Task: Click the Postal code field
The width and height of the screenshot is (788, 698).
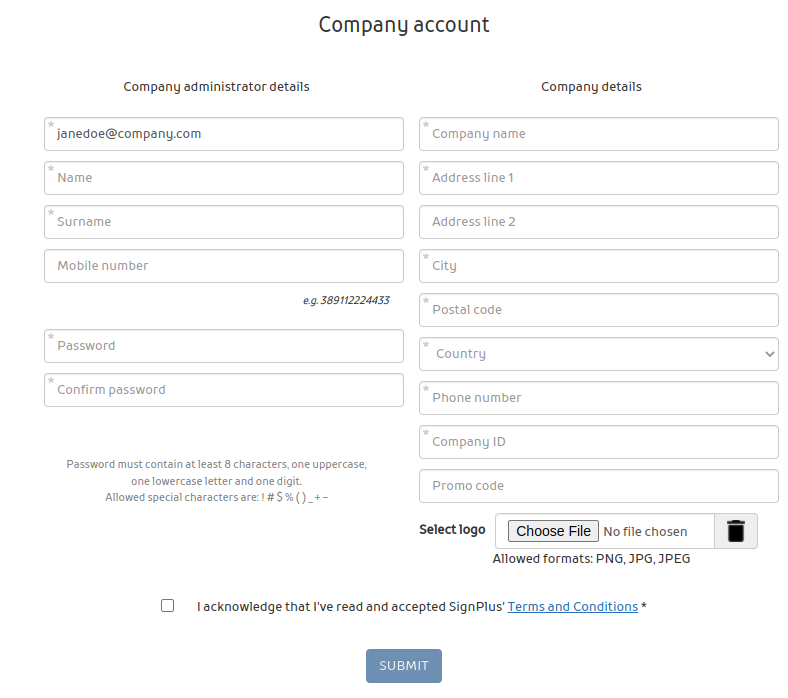Action: [x=598, y=310]
